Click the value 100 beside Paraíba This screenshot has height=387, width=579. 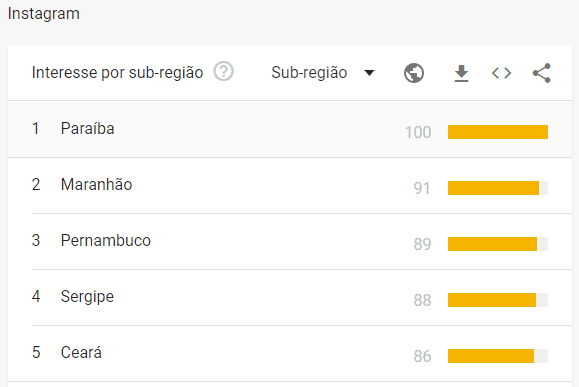(418, 132)
